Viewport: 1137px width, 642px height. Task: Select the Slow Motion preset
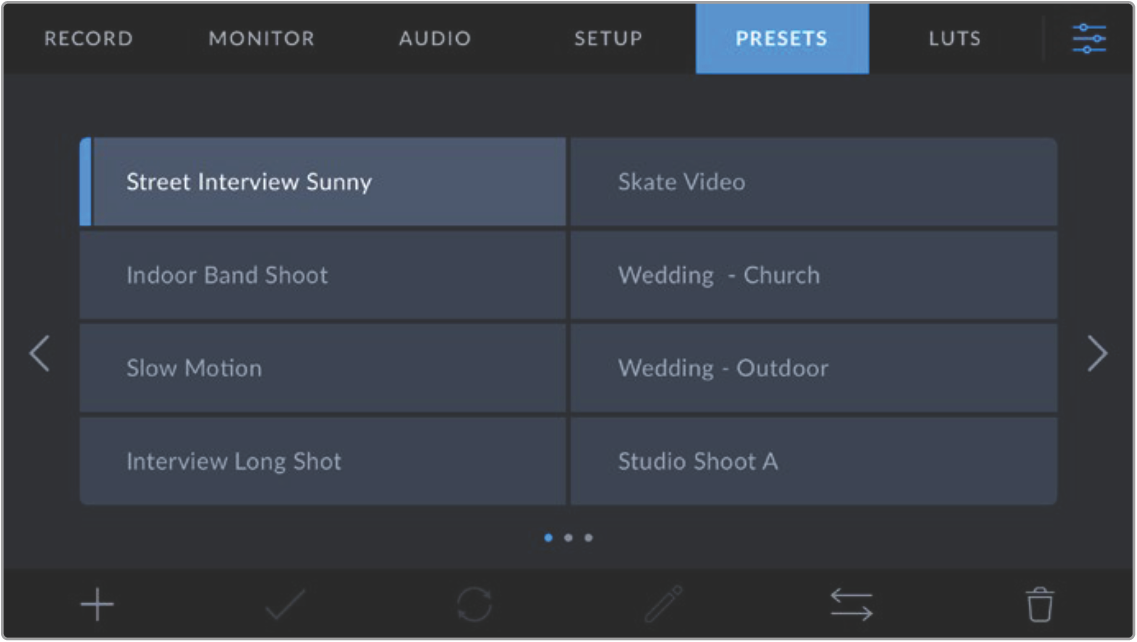click(x=323, y=368)
